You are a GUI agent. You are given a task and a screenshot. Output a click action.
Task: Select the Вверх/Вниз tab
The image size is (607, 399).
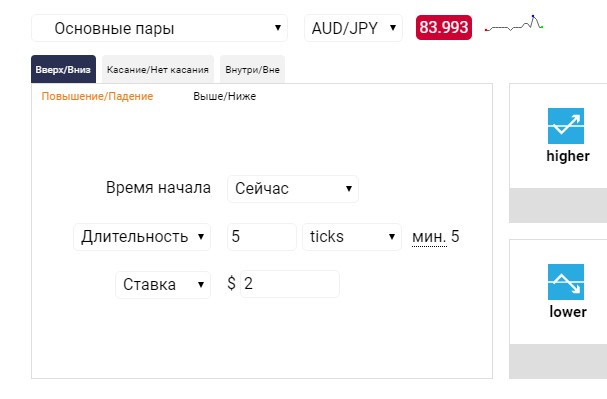point(63,69)
